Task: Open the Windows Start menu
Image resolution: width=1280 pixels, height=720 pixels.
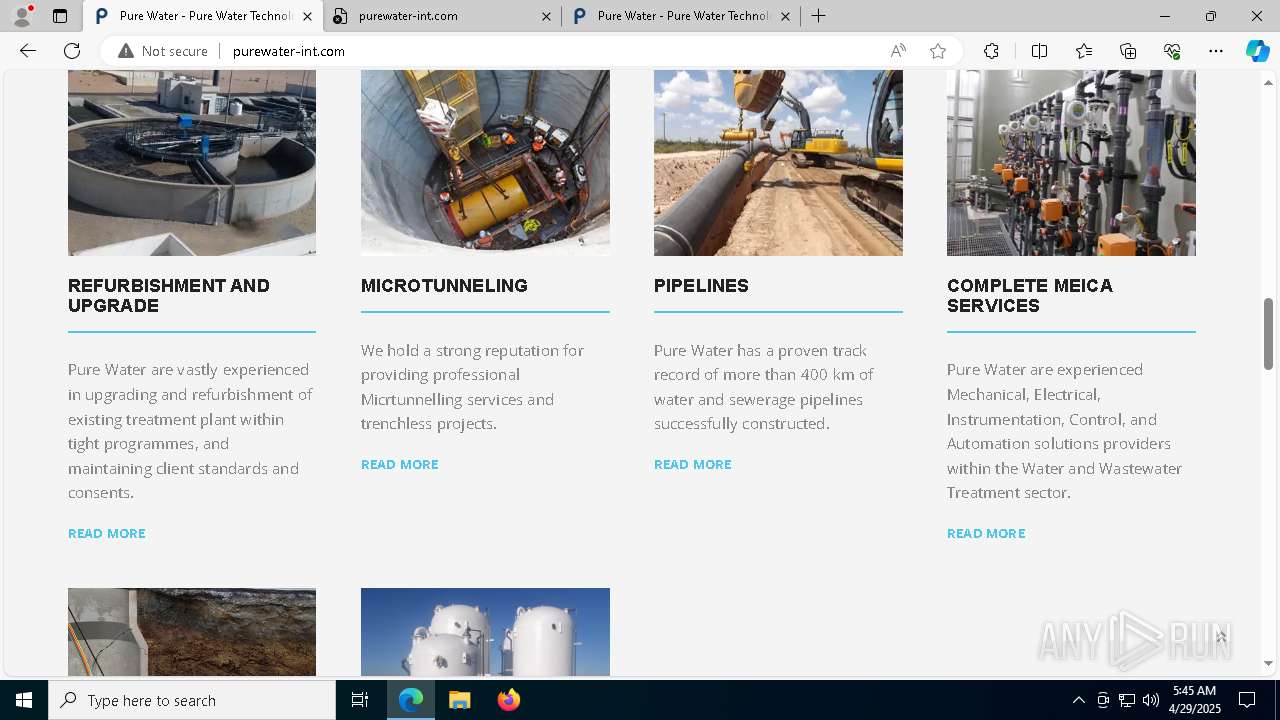Action: (x=24, y=700)
